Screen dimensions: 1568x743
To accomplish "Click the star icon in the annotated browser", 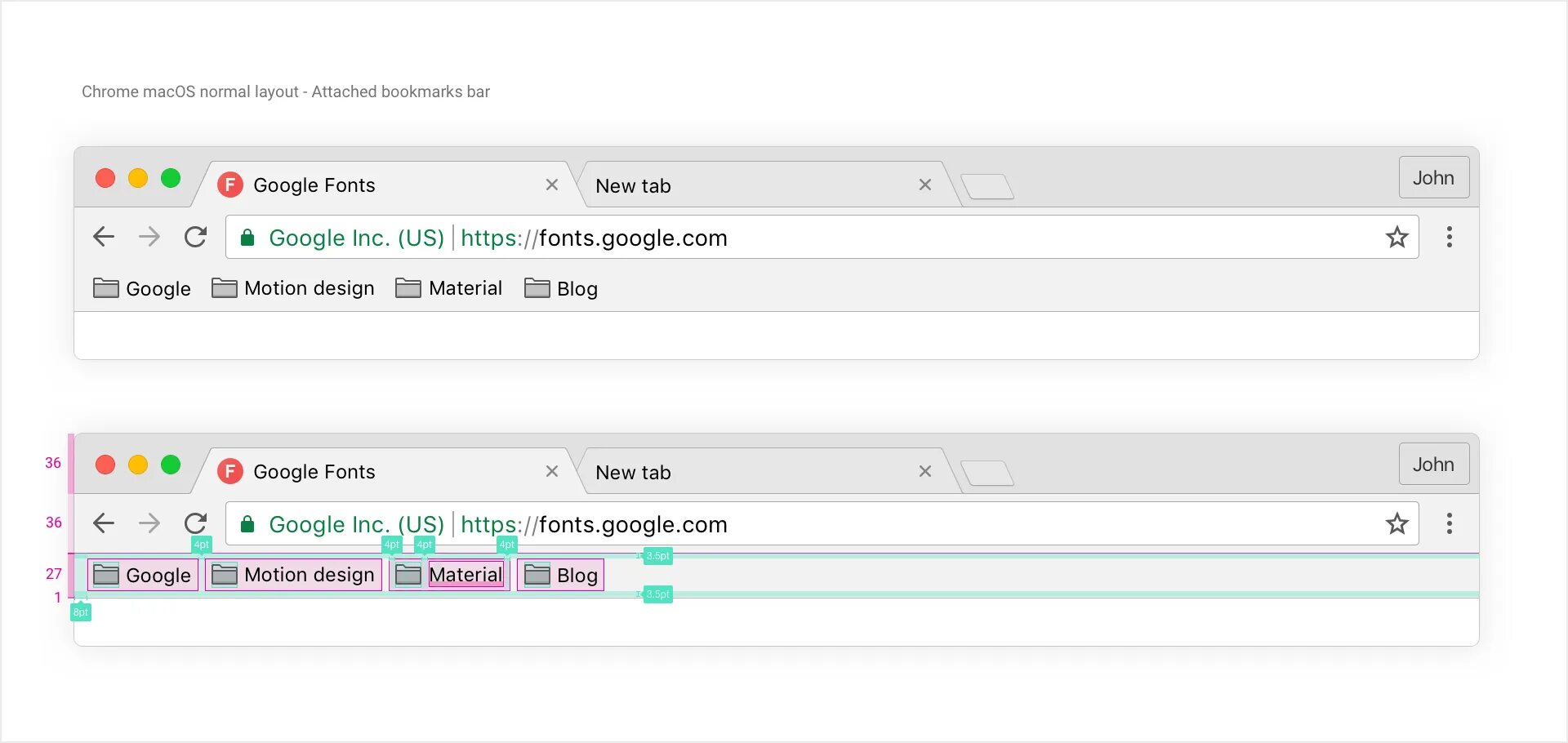I will tap(1396, 523).
